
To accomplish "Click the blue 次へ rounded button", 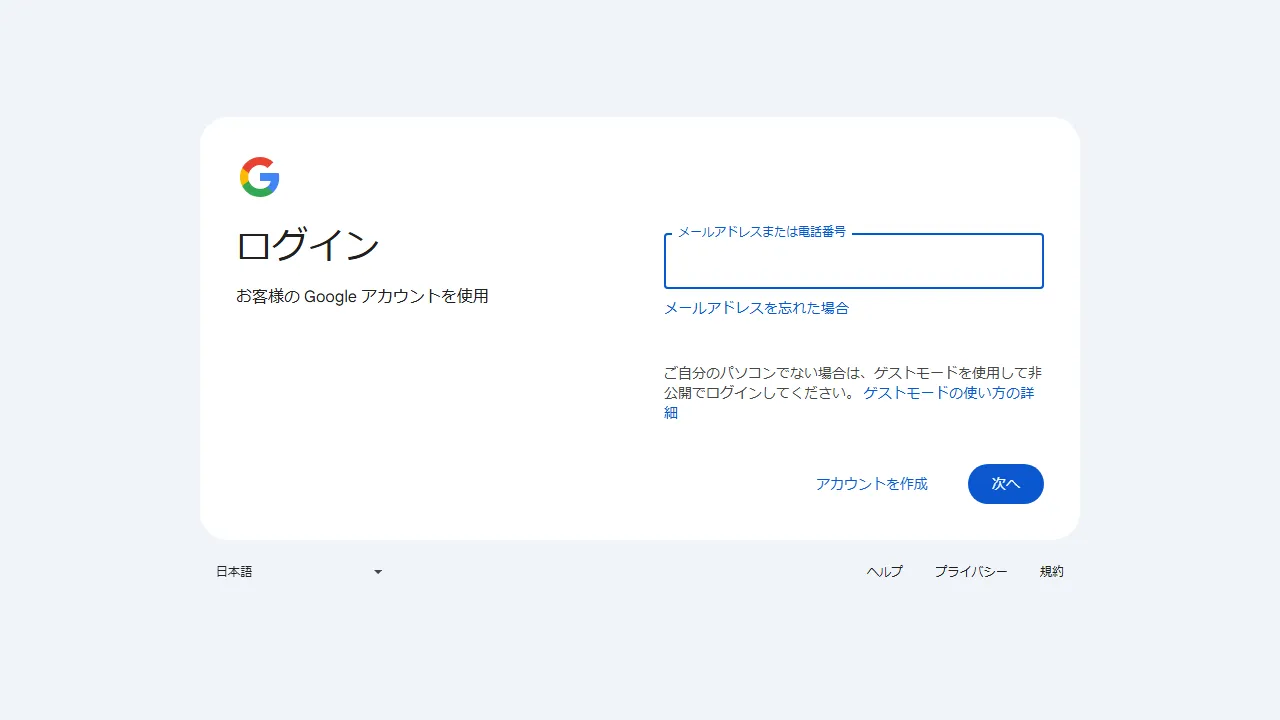I will (x=1005, y=484).
